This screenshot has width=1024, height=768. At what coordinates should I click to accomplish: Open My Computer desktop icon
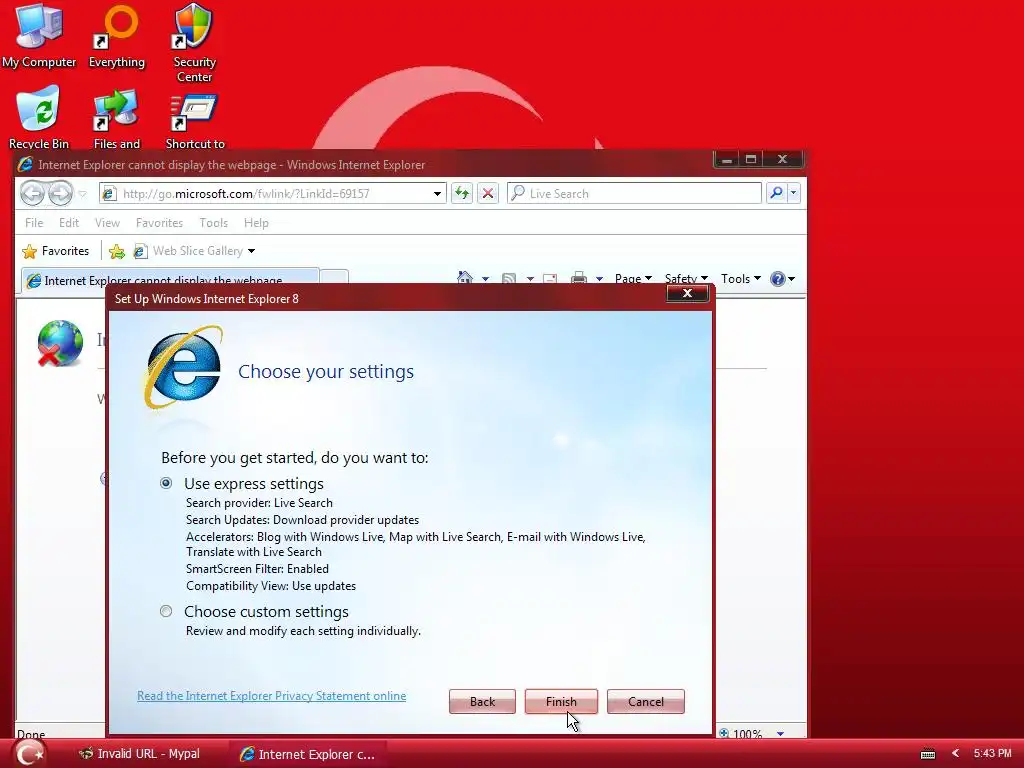(39, 35)
